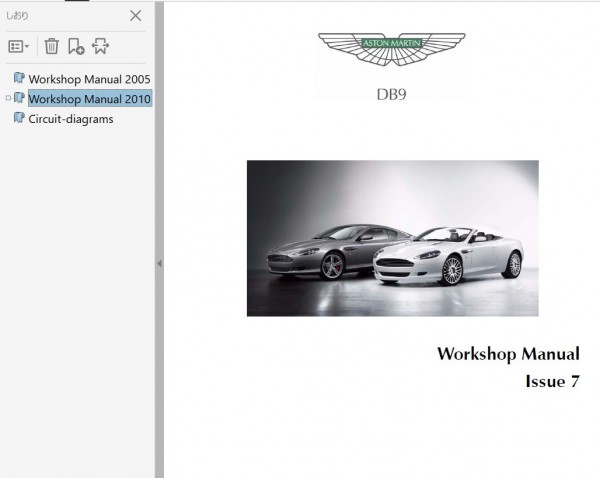Viewport: 600px width, 478px height.
Task: Open the Workshop Manual 2005 bookmark
Action: pyautogui.click(x=89, y=79)
